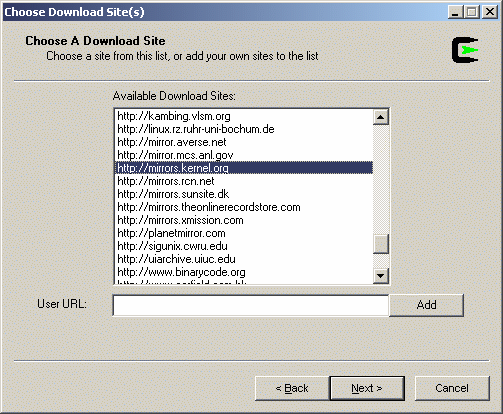Click the site list scrollbar thumb
Viewport: 503px width, 414px height.
[381, 244]
